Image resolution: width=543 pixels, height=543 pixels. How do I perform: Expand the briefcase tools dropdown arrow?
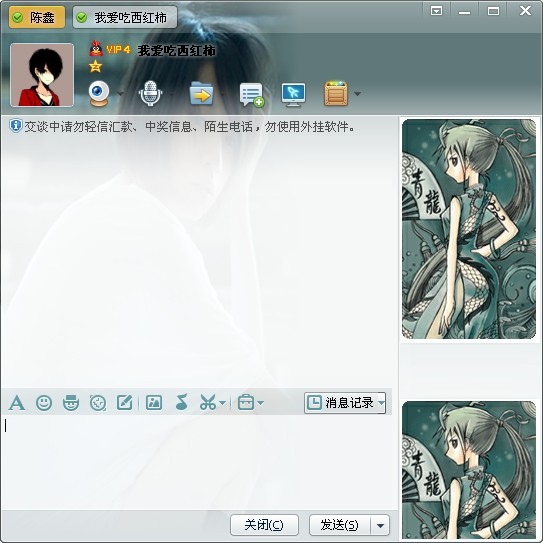coord(261,403)
